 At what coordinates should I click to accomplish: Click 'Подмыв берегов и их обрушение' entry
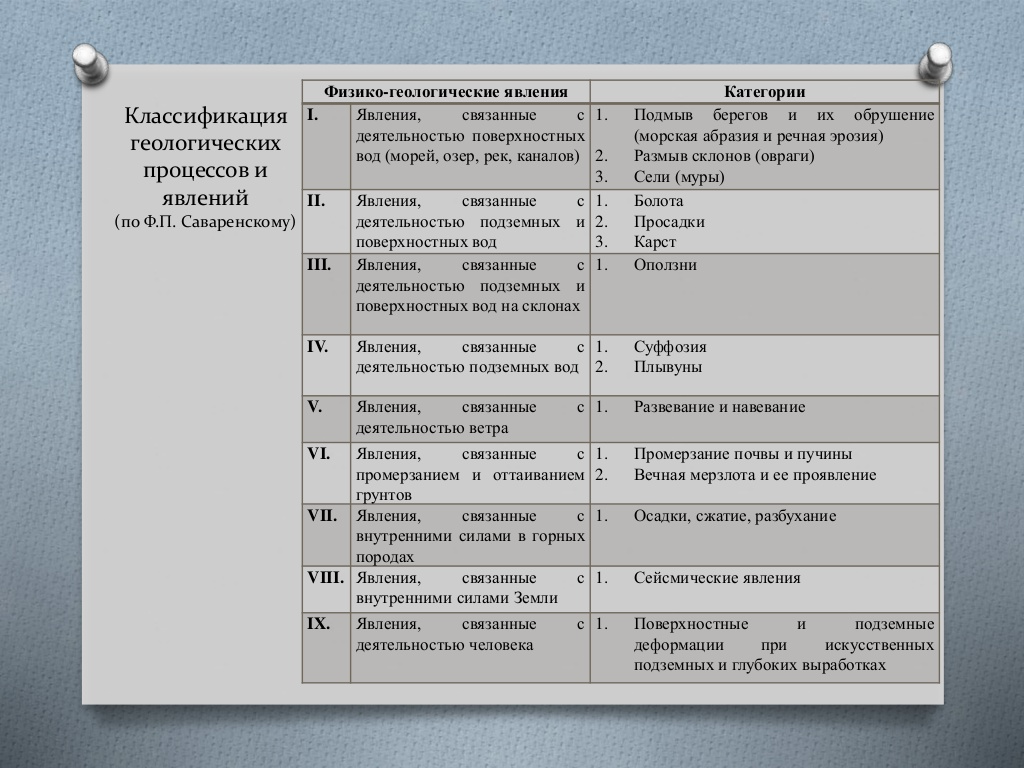[x=784, y=125]
